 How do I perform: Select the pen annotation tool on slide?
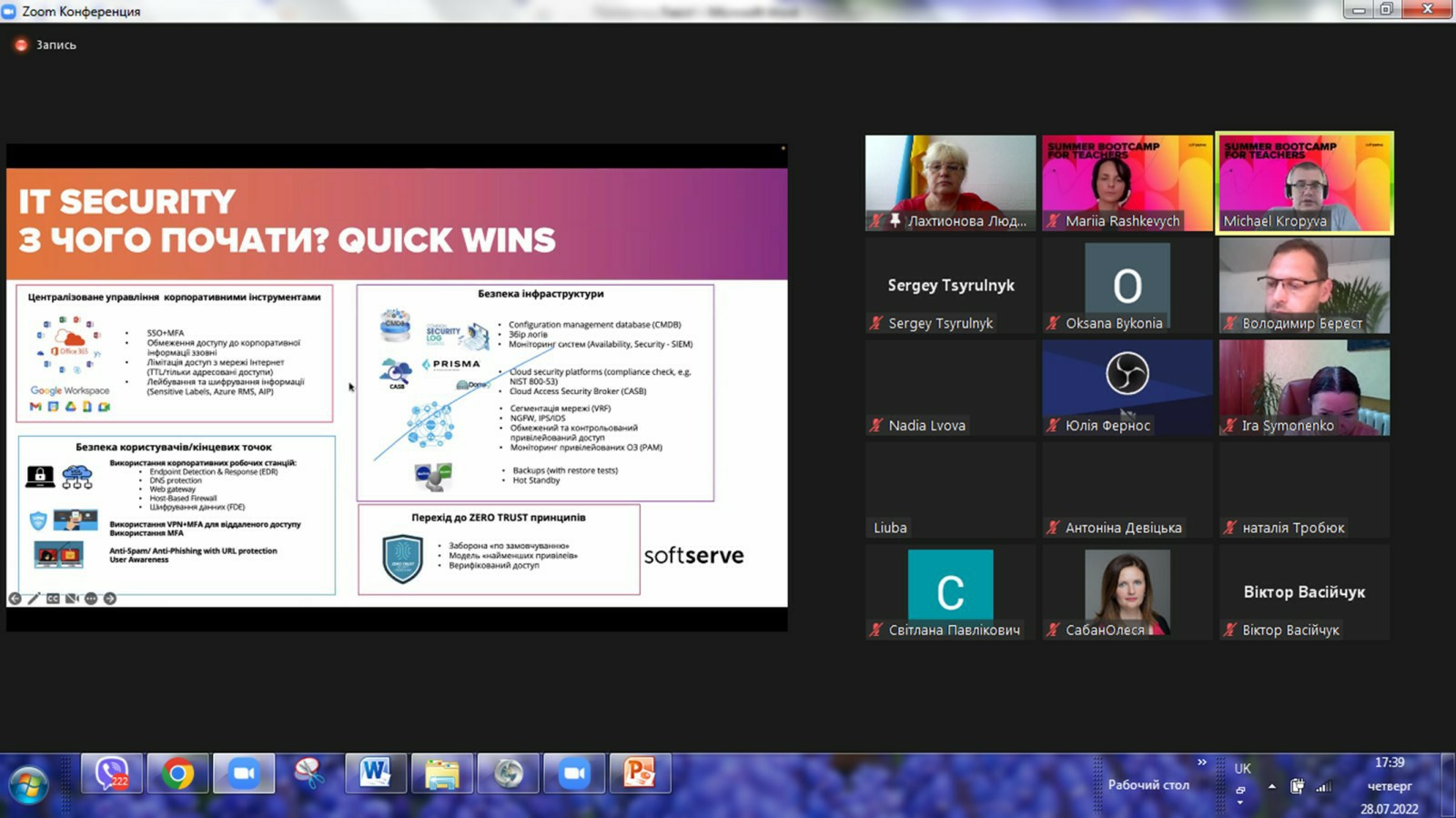point(34,599)
